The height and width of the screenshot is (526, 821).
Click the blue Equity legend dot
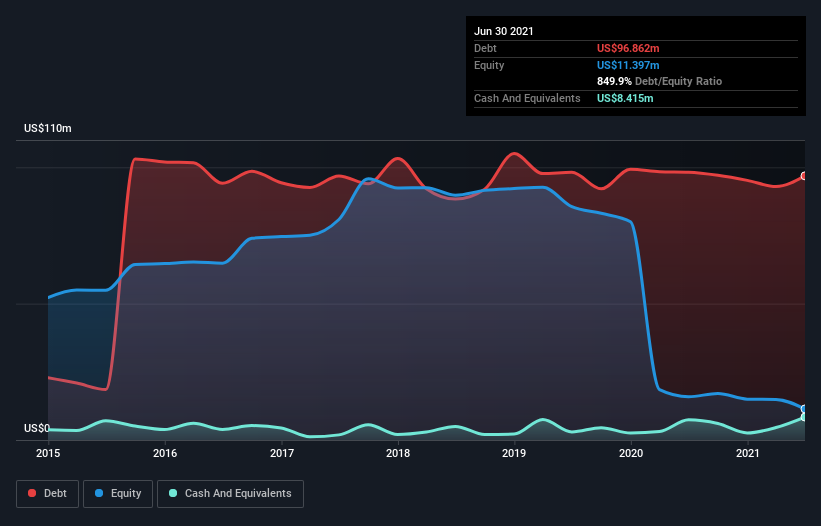[x=99, y=493]
